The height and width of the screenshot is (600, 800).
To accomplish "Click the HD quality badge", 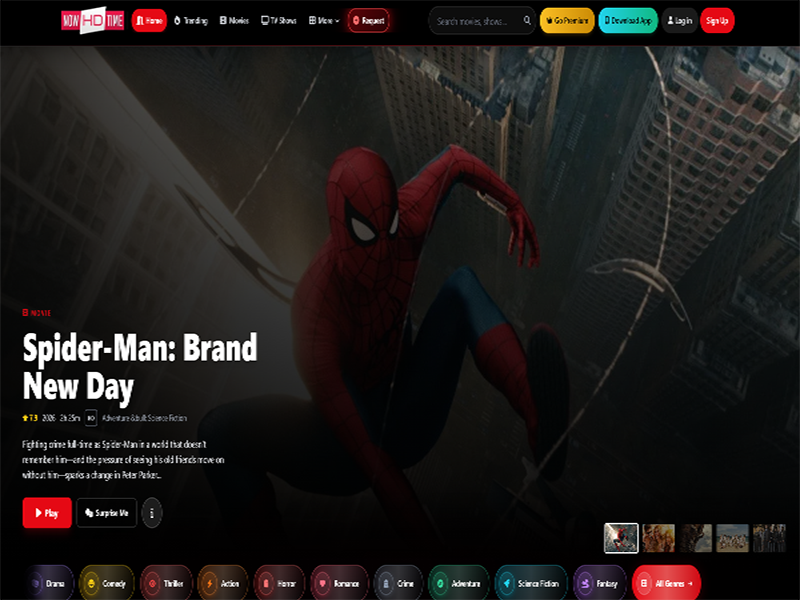I will 91,418.
